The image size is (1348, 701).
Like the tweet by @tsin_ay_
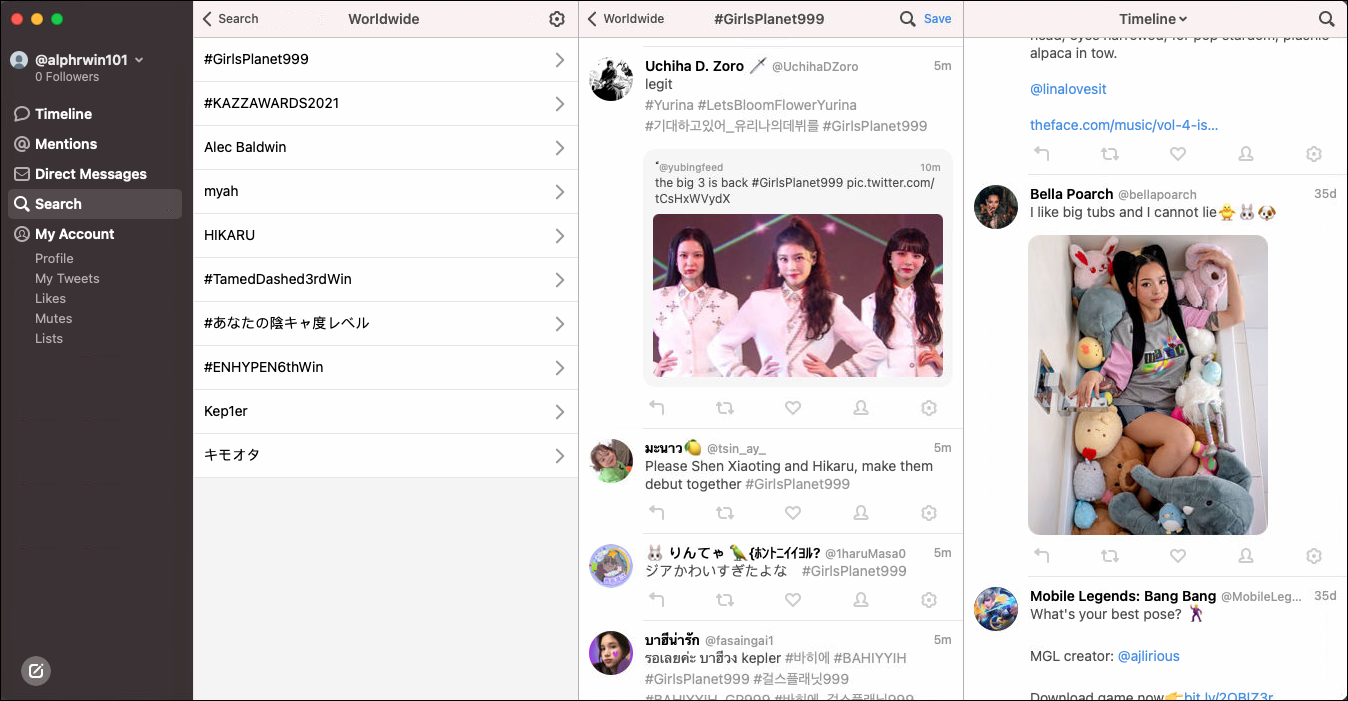click(x=793, y=513)
